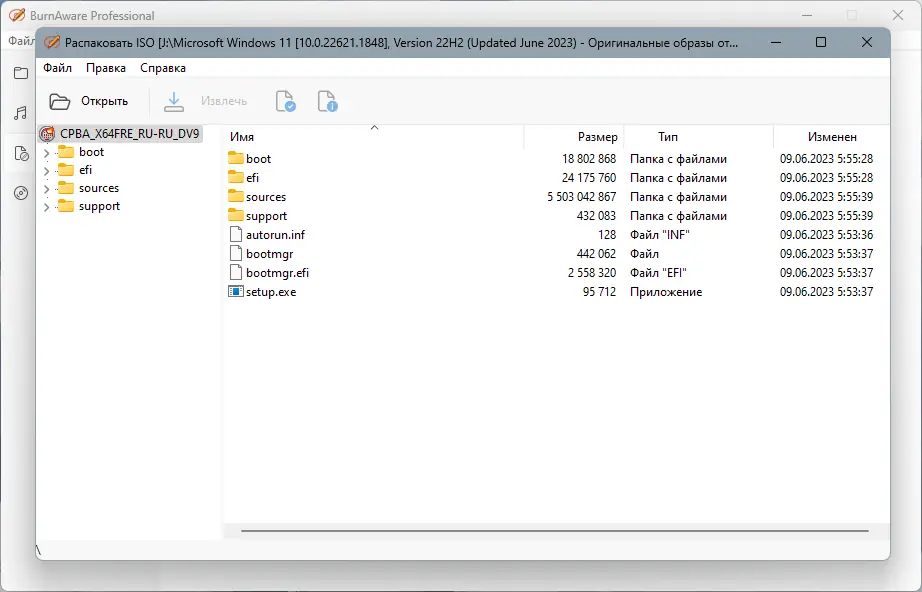Open the Справка menu
Image resolution: width=922 pixels, height=592 pixels.
click(x=163, y=68)
